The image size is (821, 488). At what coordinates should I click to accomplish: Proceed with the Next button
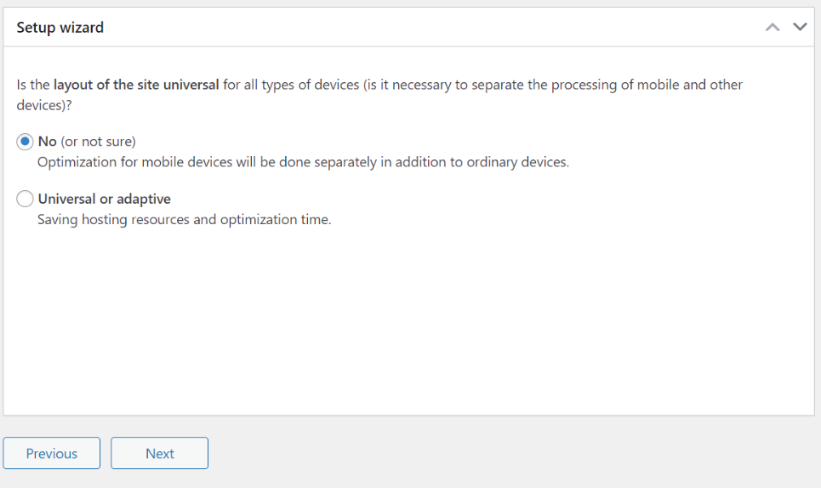click(160, 453)
